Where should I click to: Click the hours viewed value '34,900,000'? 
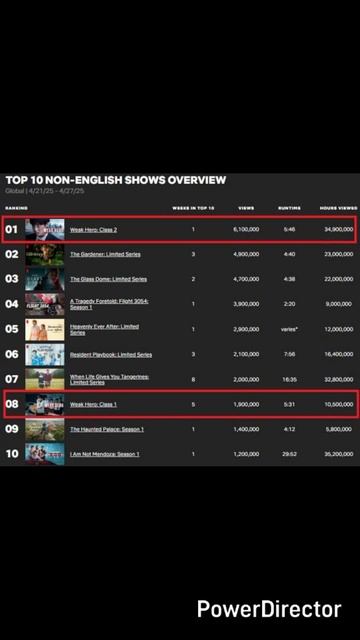point(339,230)
